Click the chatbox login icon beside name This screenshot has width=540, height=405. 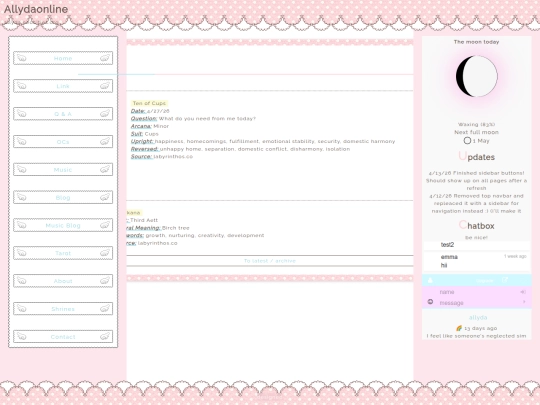(x=523, y=292)
